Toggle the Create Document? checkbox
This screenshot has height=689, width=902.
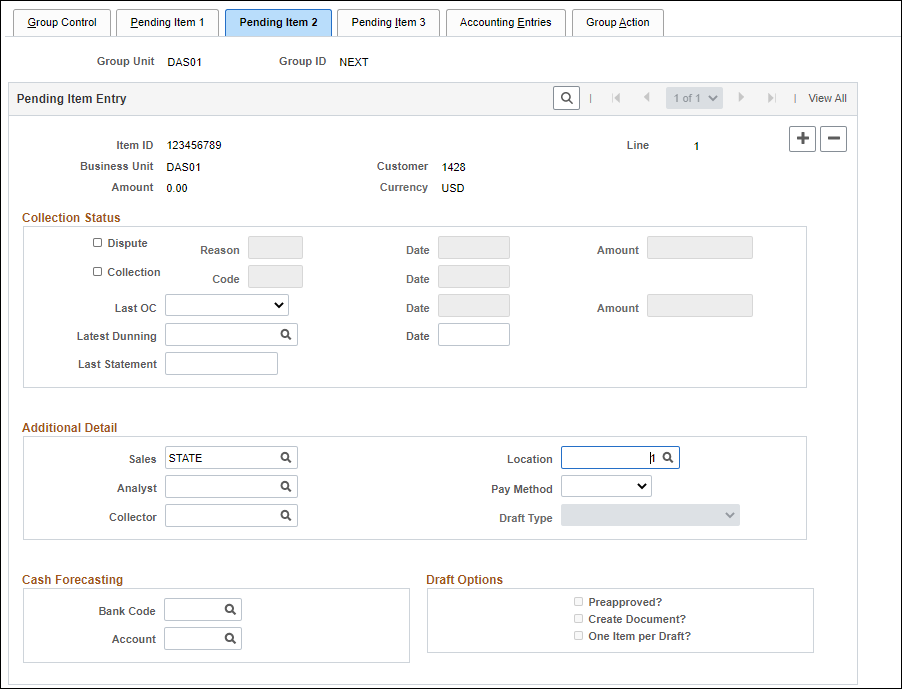click(x=578, y=619)
